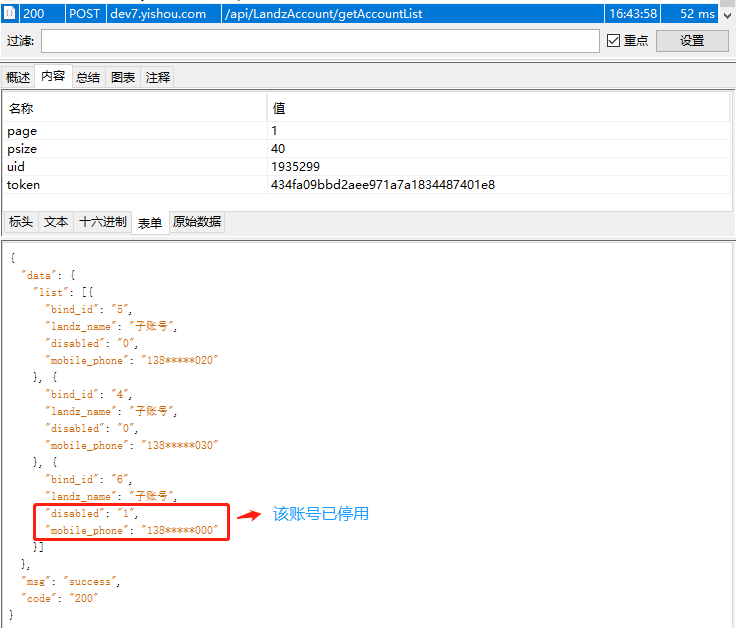Click the POST method cell
Image resolution: width=736 pixels, height=628 pixels.
84,14
